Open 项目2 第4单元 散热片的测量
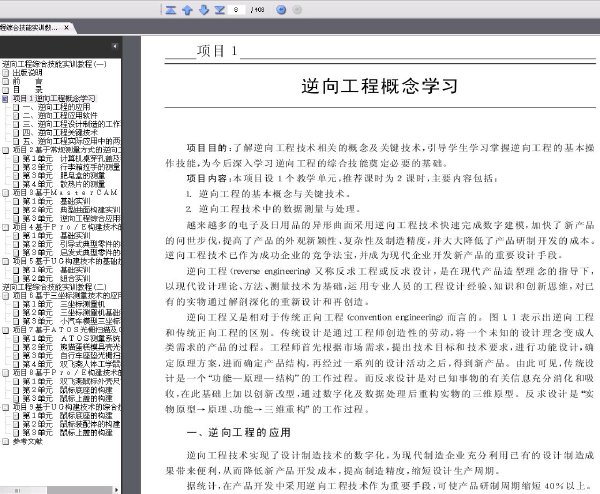 pos(64,184)
